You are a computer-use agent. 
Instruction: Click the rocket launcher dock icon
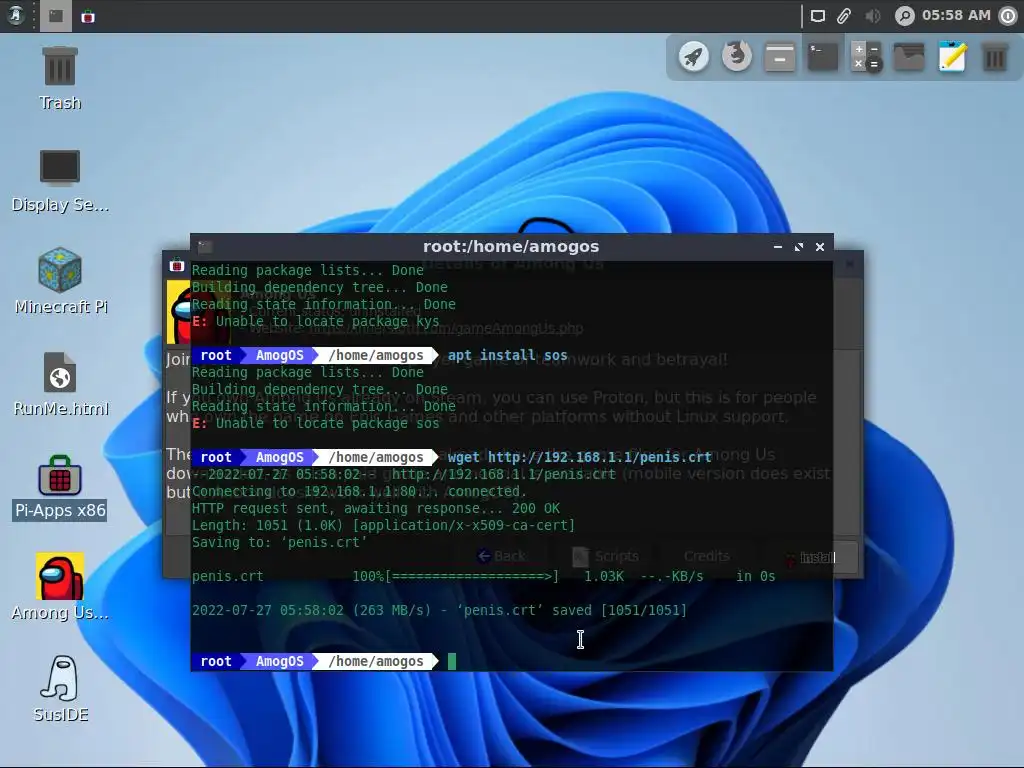tap(693, 57)
